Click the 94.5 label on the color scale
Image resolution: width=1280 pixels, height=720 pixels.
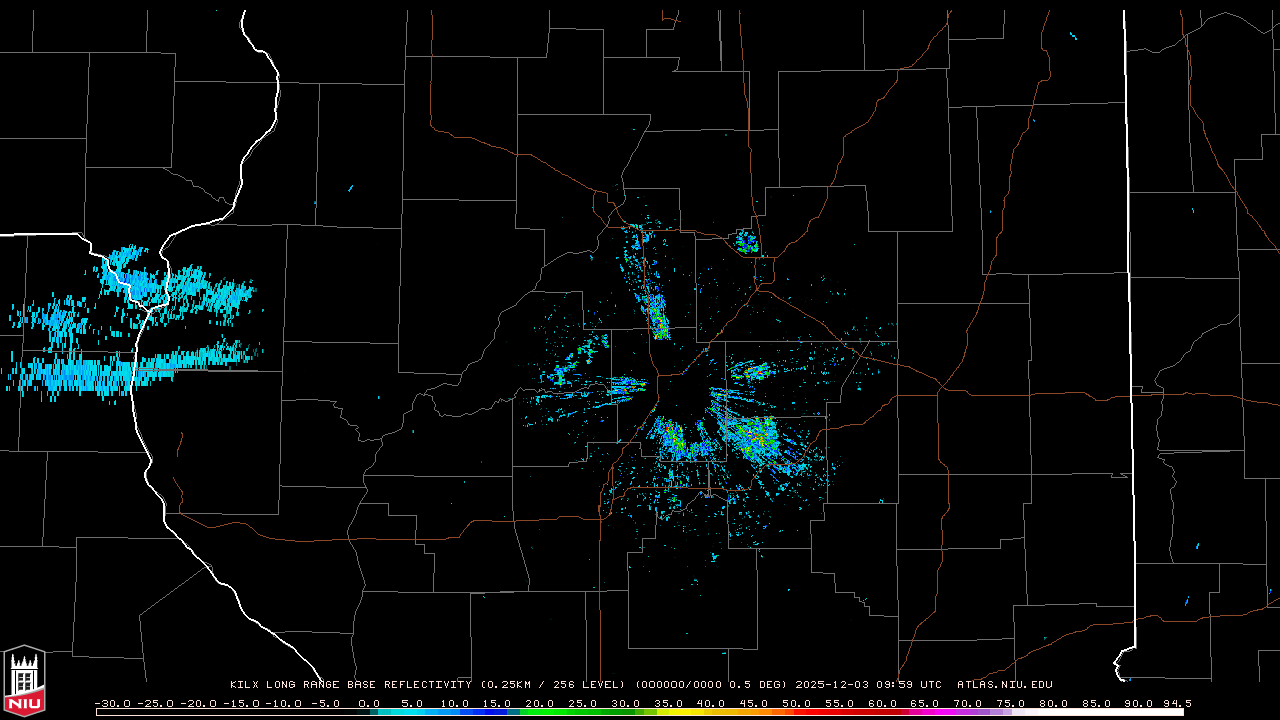(x=1174, y=703)
